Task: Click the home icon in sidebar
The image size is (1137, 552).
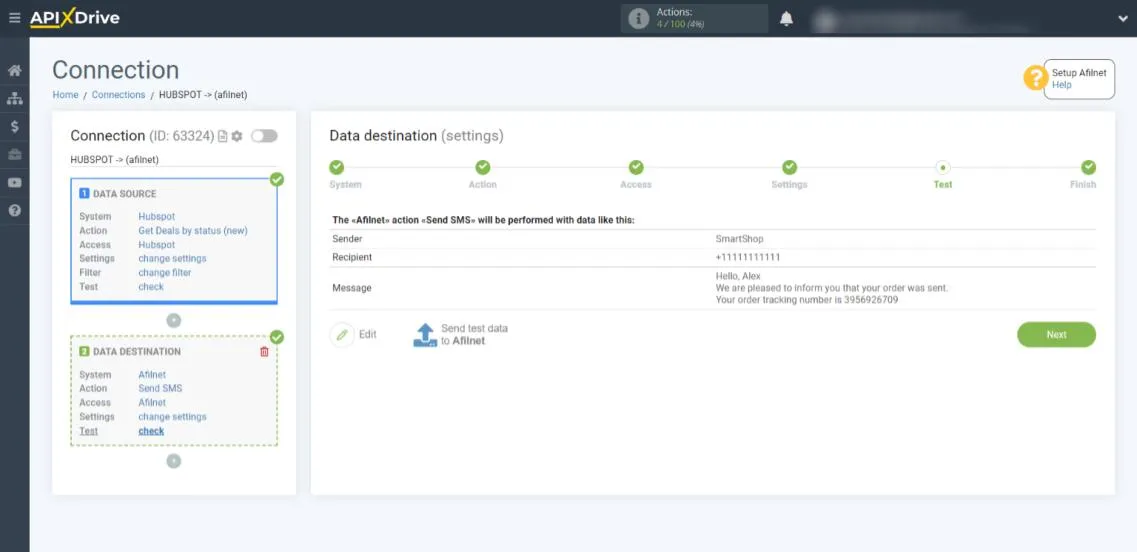Action: click(14, 71)
